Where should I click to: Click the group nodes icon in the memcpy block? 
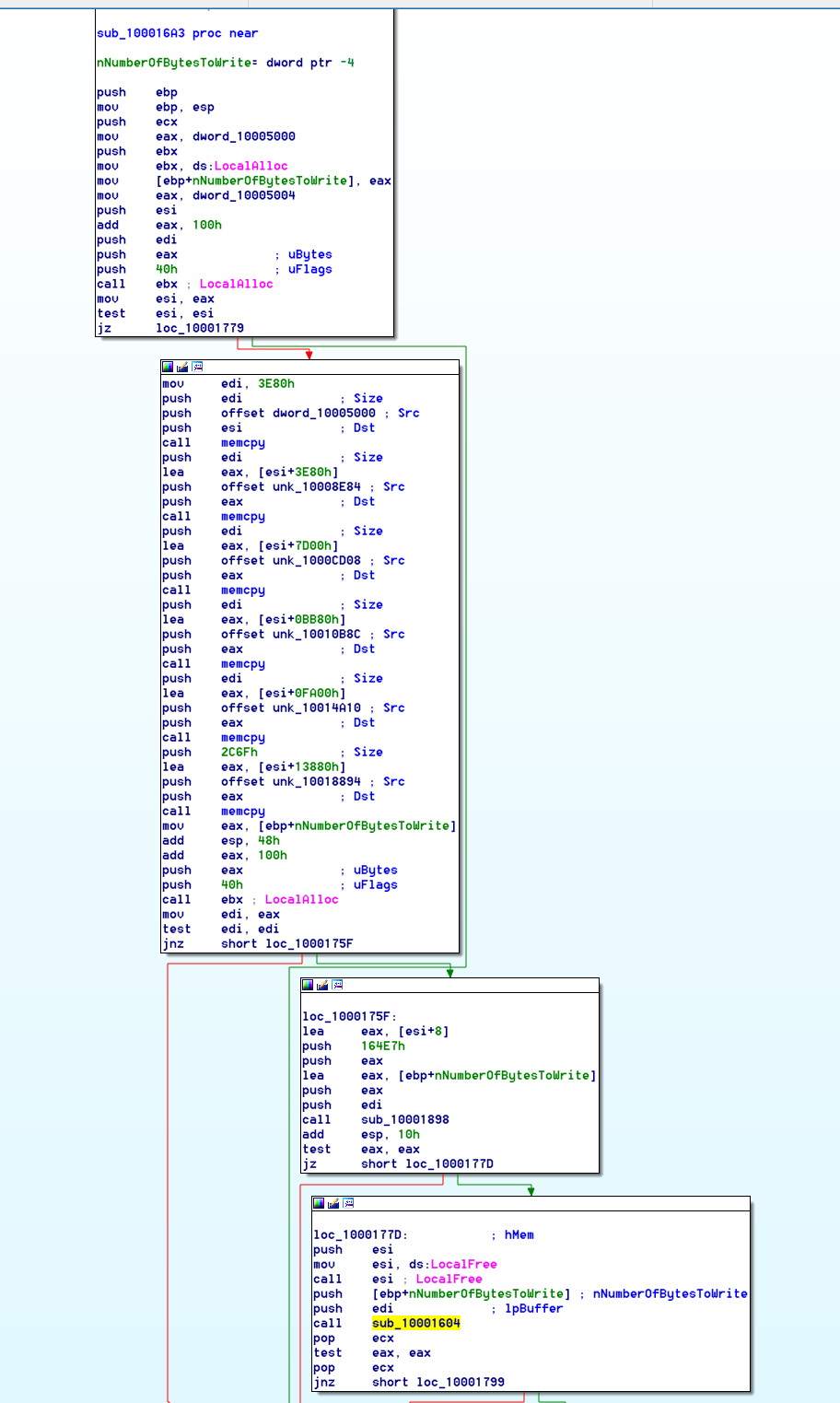pos(197,367)
